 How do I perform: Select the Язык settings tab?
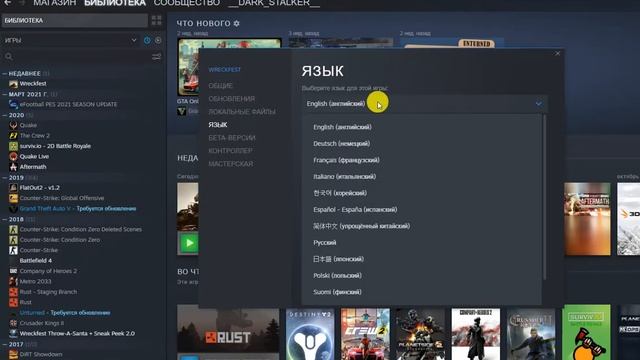pyautogui.click(x=218, y=125)
